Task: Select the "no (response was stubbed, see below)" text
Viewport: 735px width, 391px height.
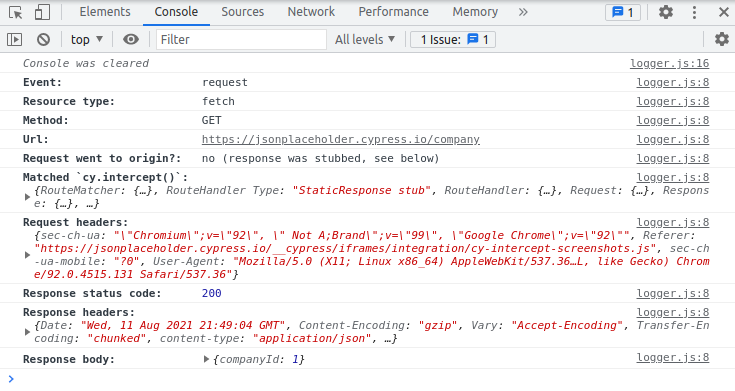Action: click(x=321, y=158)
